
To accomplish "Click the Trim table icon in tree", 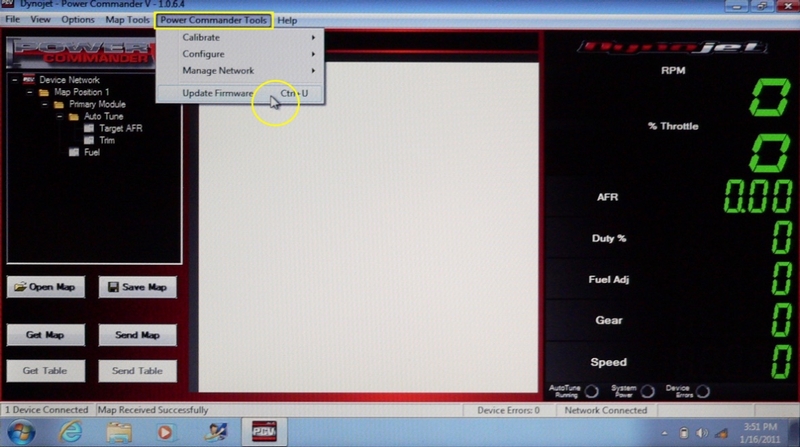I will (88, 141).
